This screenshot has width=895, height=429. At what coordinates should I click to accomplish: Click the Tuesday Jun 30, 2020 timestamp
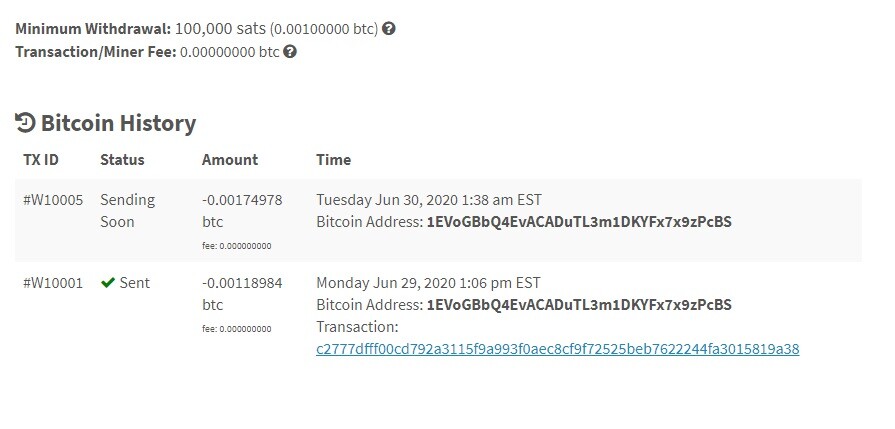point(429,200)
